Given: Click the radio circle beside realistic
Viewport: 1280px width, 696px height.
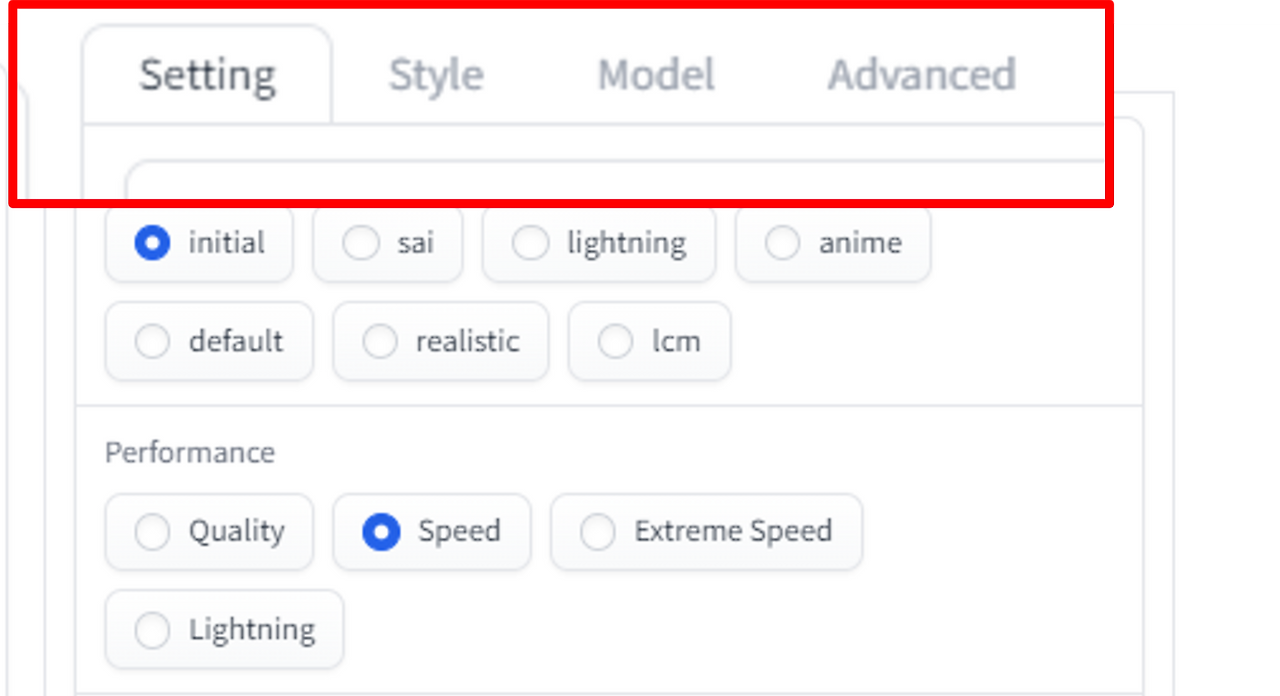Looking at the screenshot, I should 380,342.
